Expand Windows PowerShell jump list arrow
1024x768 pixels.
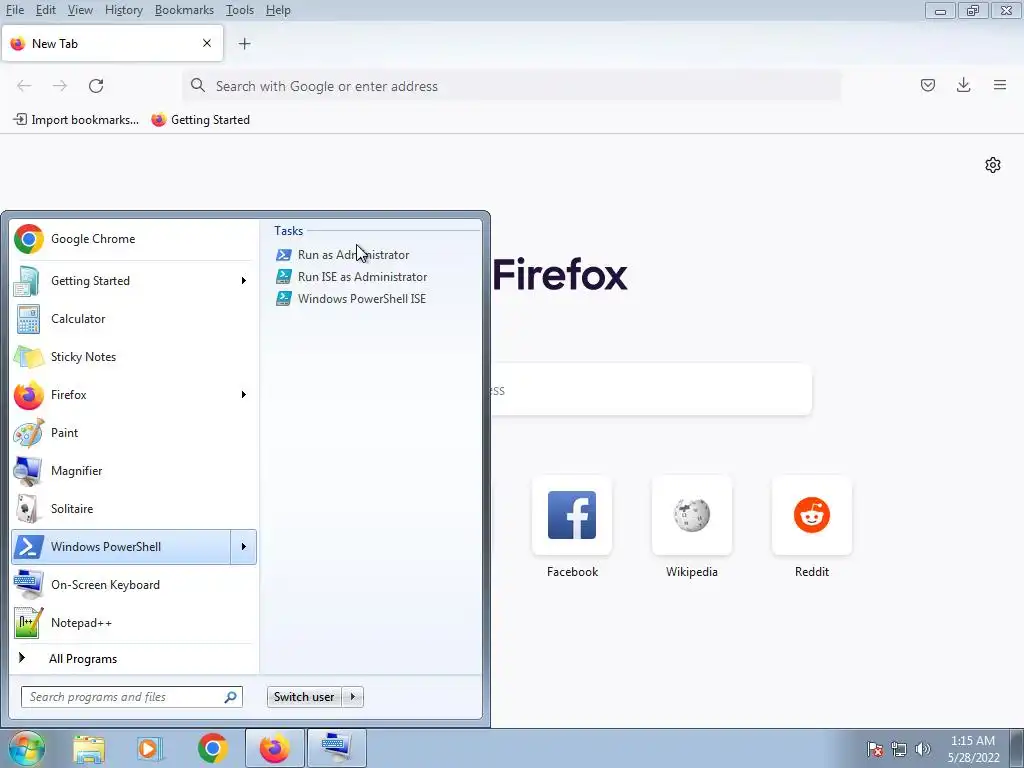click(244, 547)
